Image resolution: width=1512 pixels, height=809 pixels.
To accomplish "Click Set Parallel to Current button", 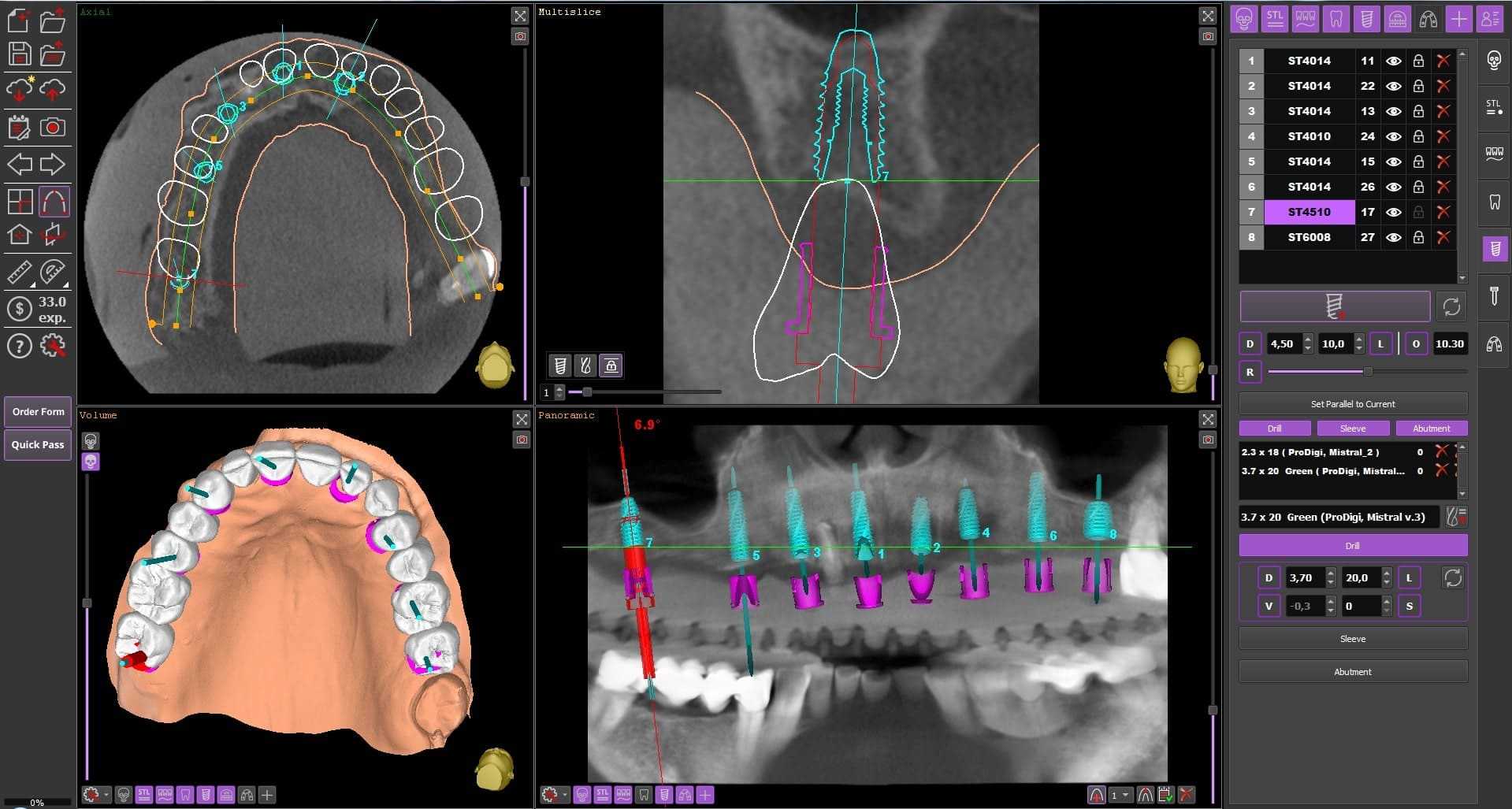I will click(1352, 404).
